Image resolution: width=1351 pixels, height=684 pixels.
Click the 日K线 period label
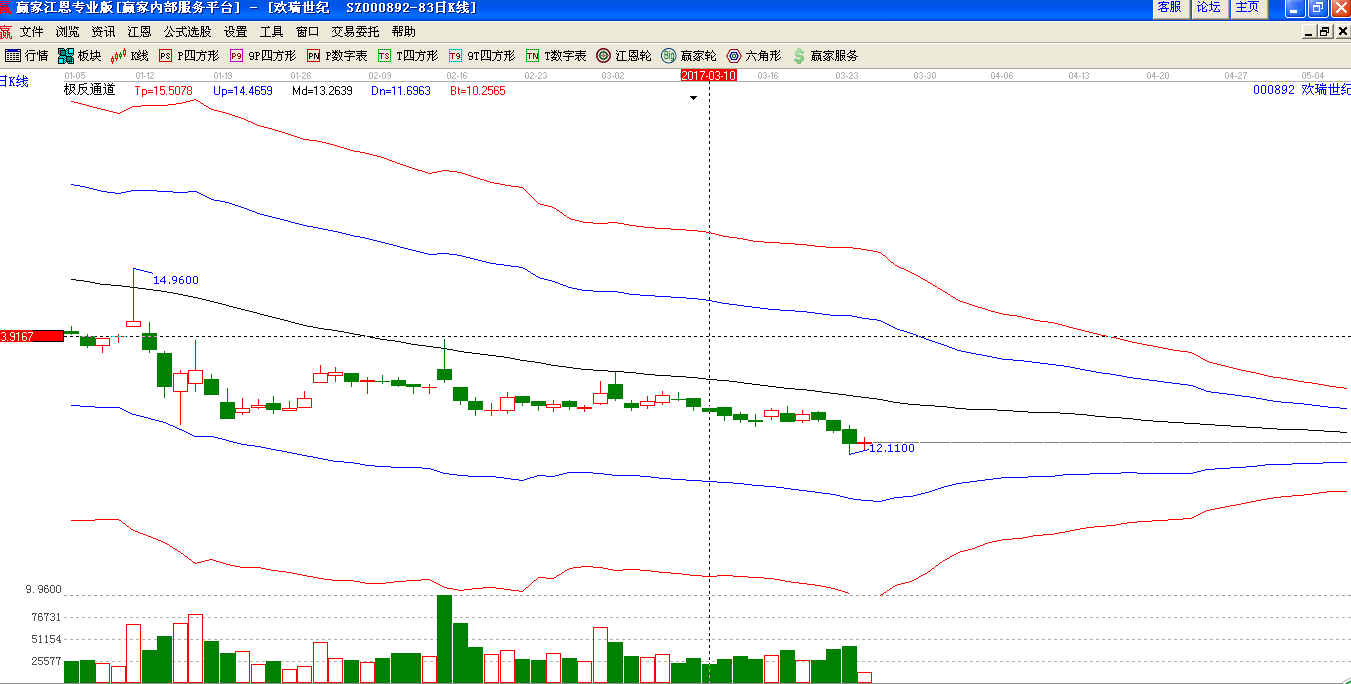click(x=14, y=82)
